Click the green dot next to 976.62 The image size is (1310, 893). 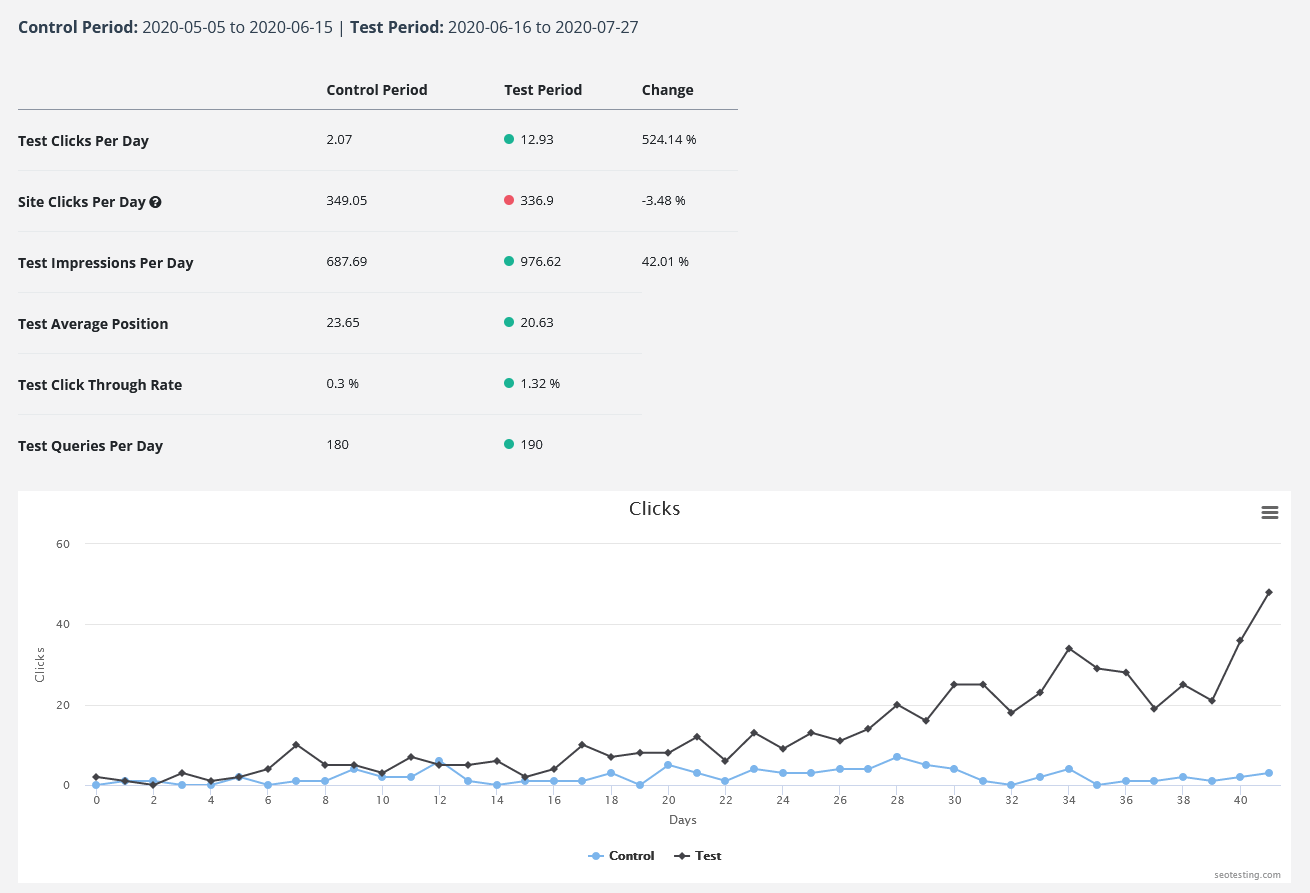click(x=509, y=261)
